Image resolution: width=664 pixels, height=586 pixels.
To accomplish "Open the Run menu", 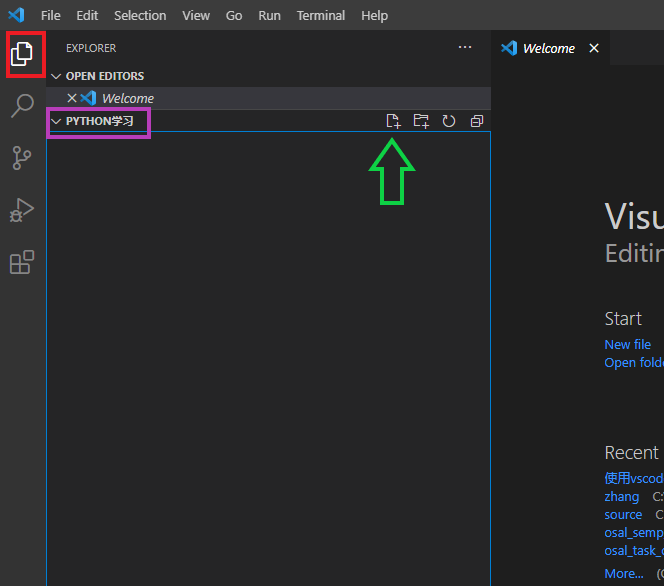I will 269,16.
